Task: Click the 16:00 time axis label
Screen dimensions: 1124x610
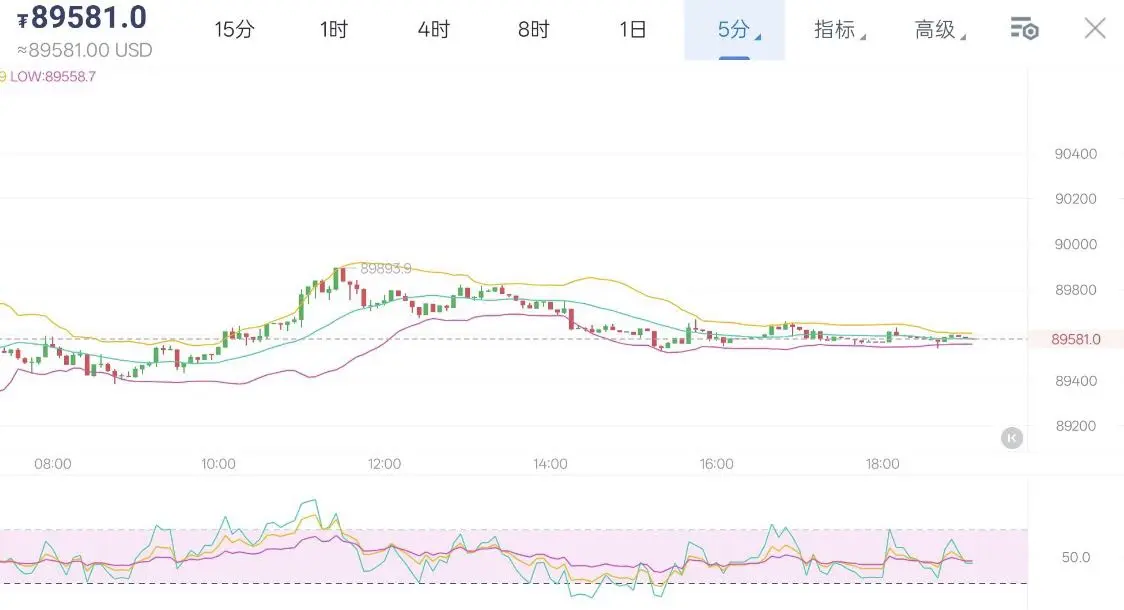Action: pyautogui.click(x=716, y=464)
